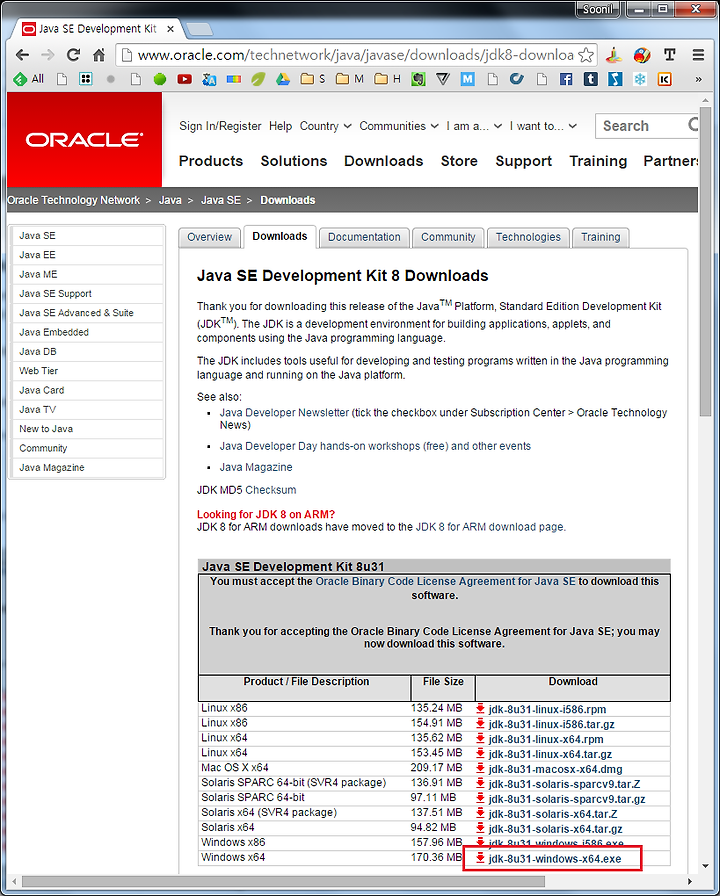Click Oracle Technology Network breadcrumb
Image resolution: width=720 pixels, height=896 pixels.
tap(73, 200)
